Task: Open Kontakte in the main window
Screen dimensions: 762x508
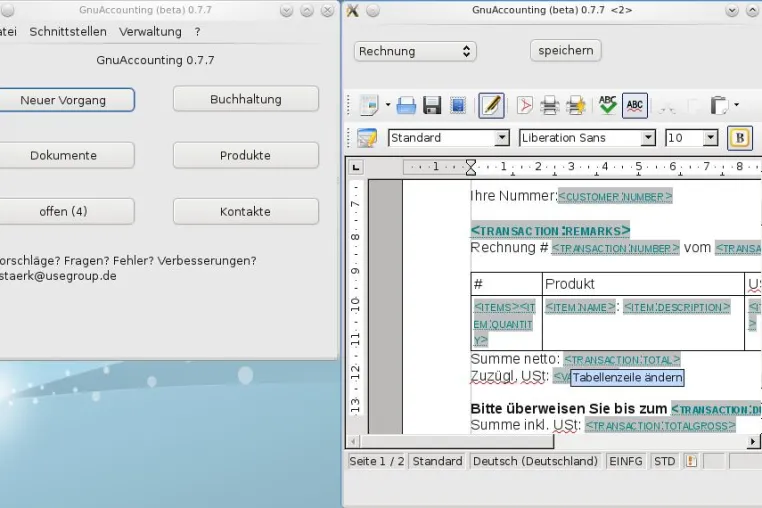Action: (246, 211)
